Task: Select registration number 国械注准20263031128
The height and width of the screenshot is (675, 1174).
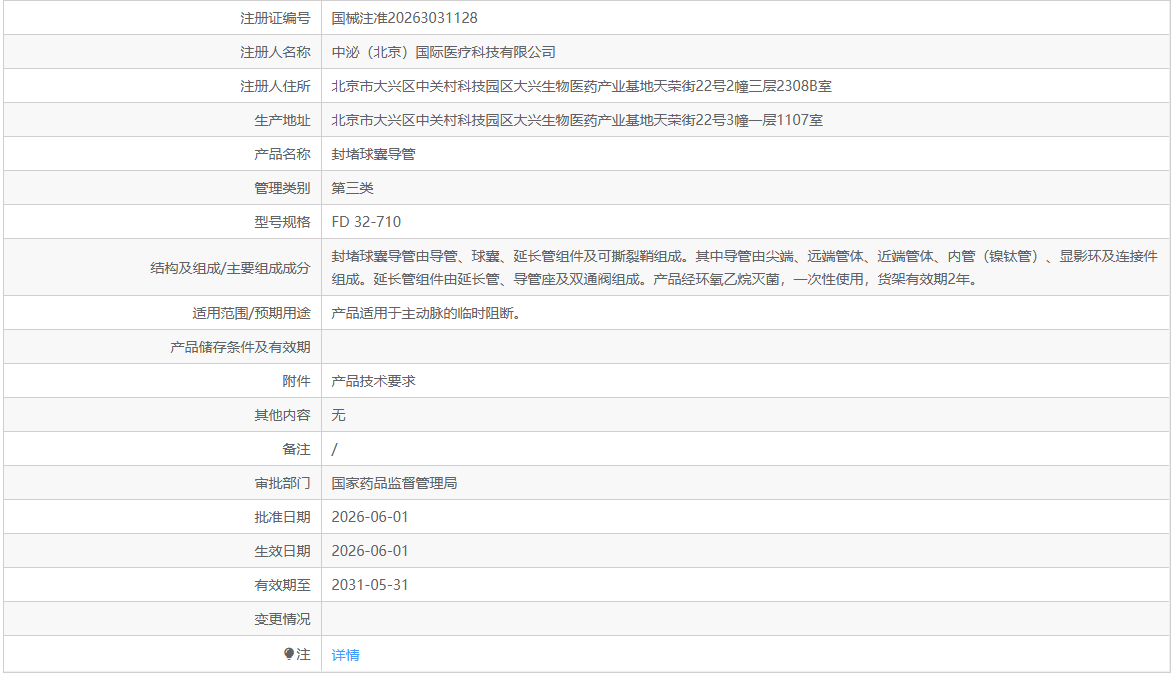Action: pos(404,18)
